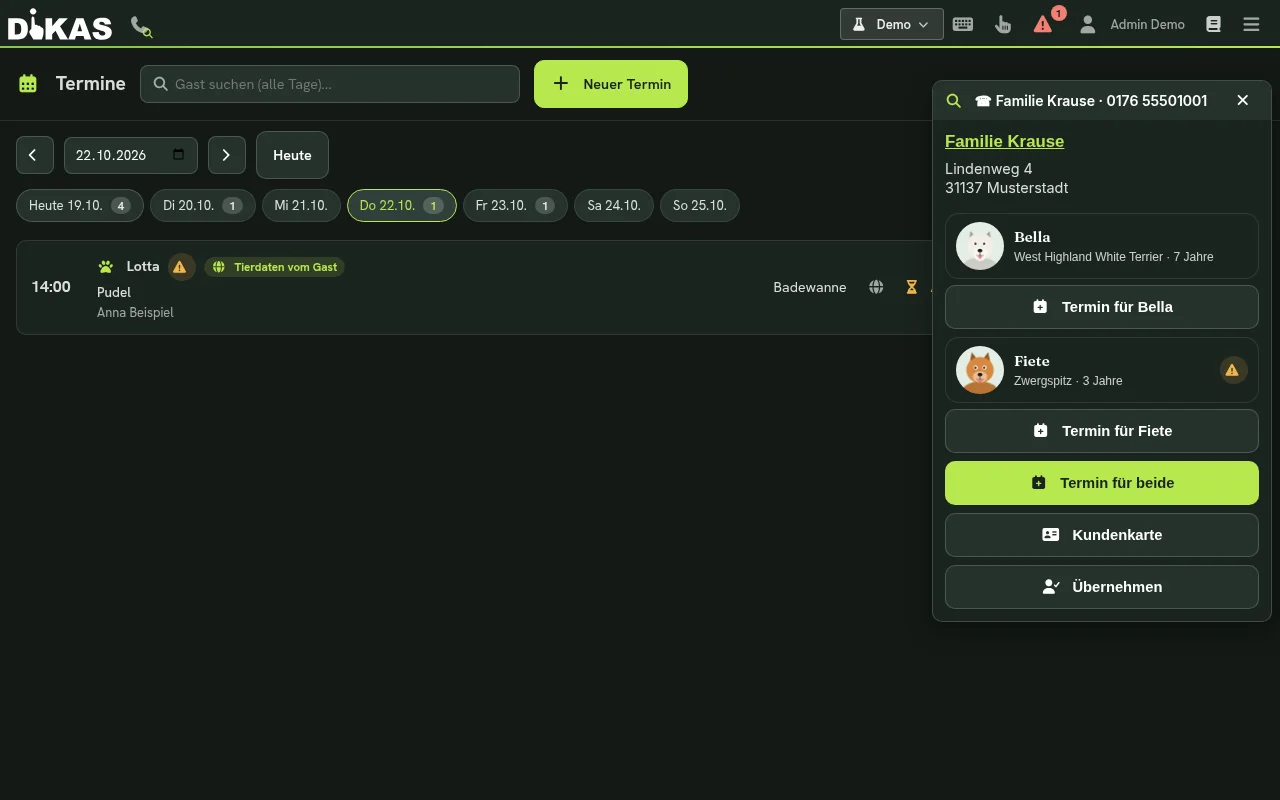Select the Mi 21.10. day tab
Image resolution: width=1280 pixels, height=800 pixels.
click(x=301, y=205)
